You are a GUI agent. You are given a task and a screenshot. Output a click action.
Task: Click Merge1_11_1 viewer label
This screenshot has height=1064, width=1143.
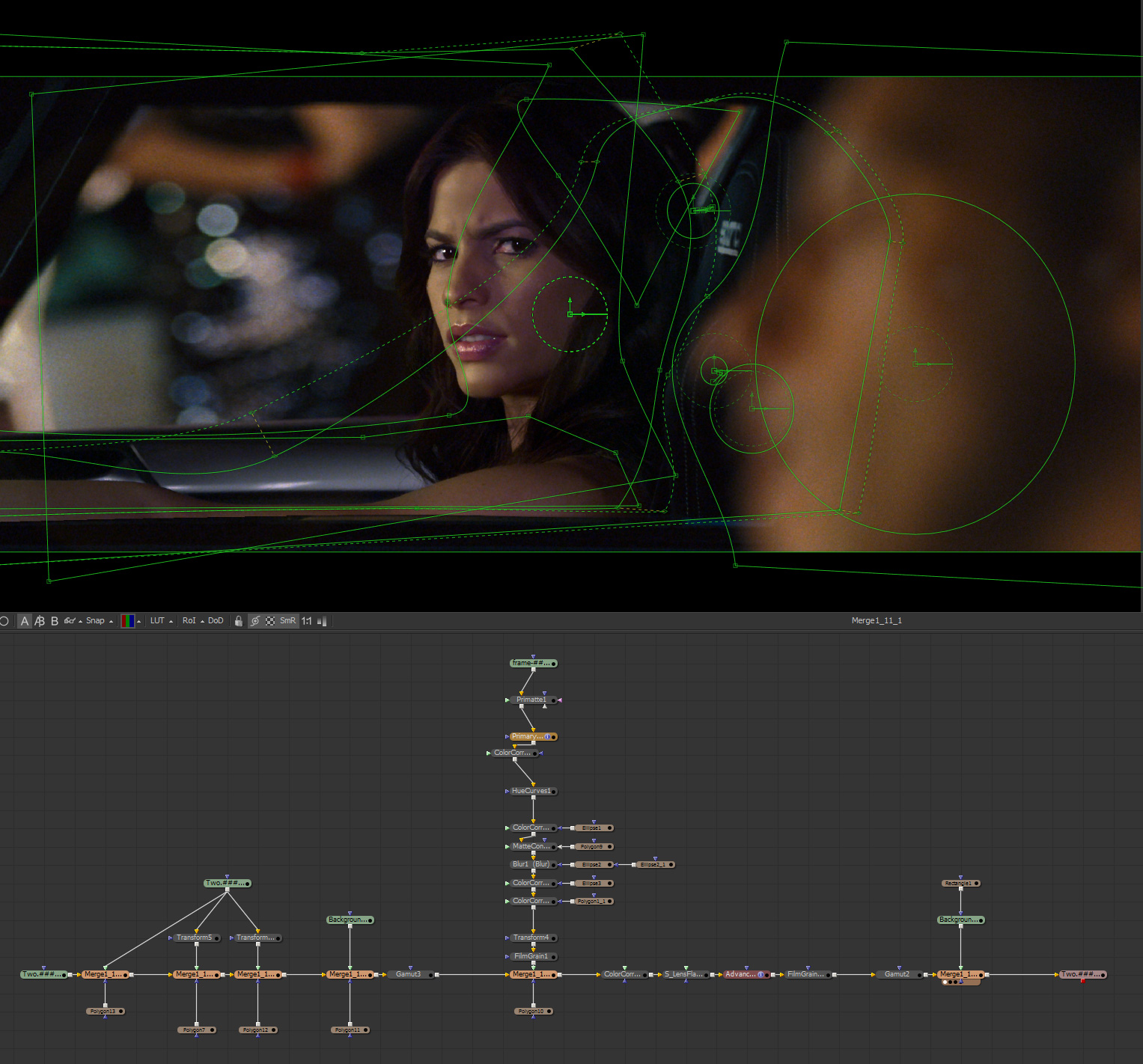click(x=877, y=621)
